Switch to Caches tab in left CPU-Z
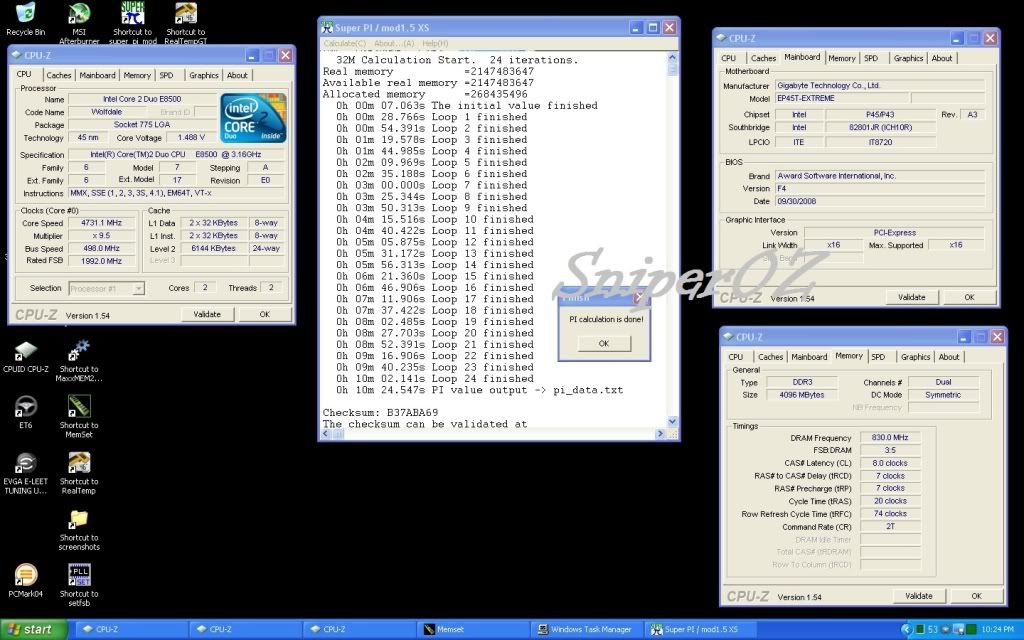 coord(59,75)
